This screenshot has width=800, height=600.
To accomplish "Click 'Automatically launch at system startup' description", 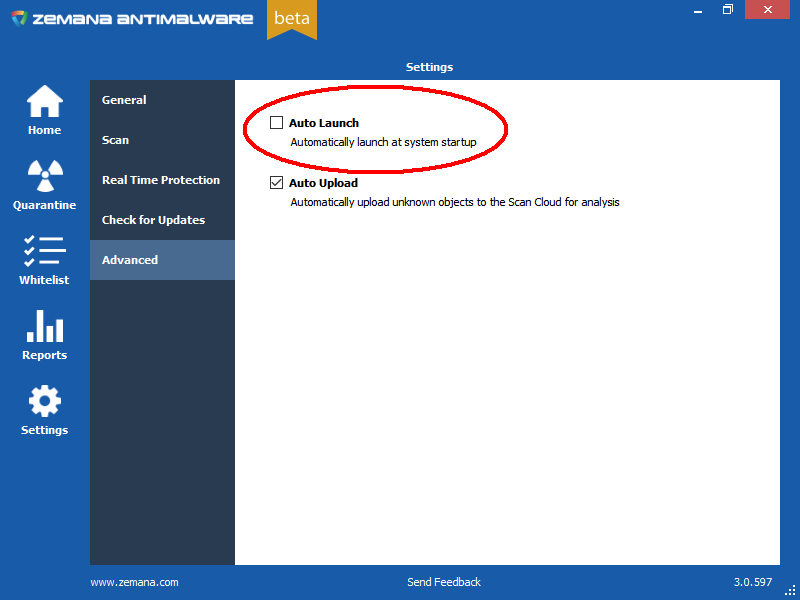I will [384, 142].
